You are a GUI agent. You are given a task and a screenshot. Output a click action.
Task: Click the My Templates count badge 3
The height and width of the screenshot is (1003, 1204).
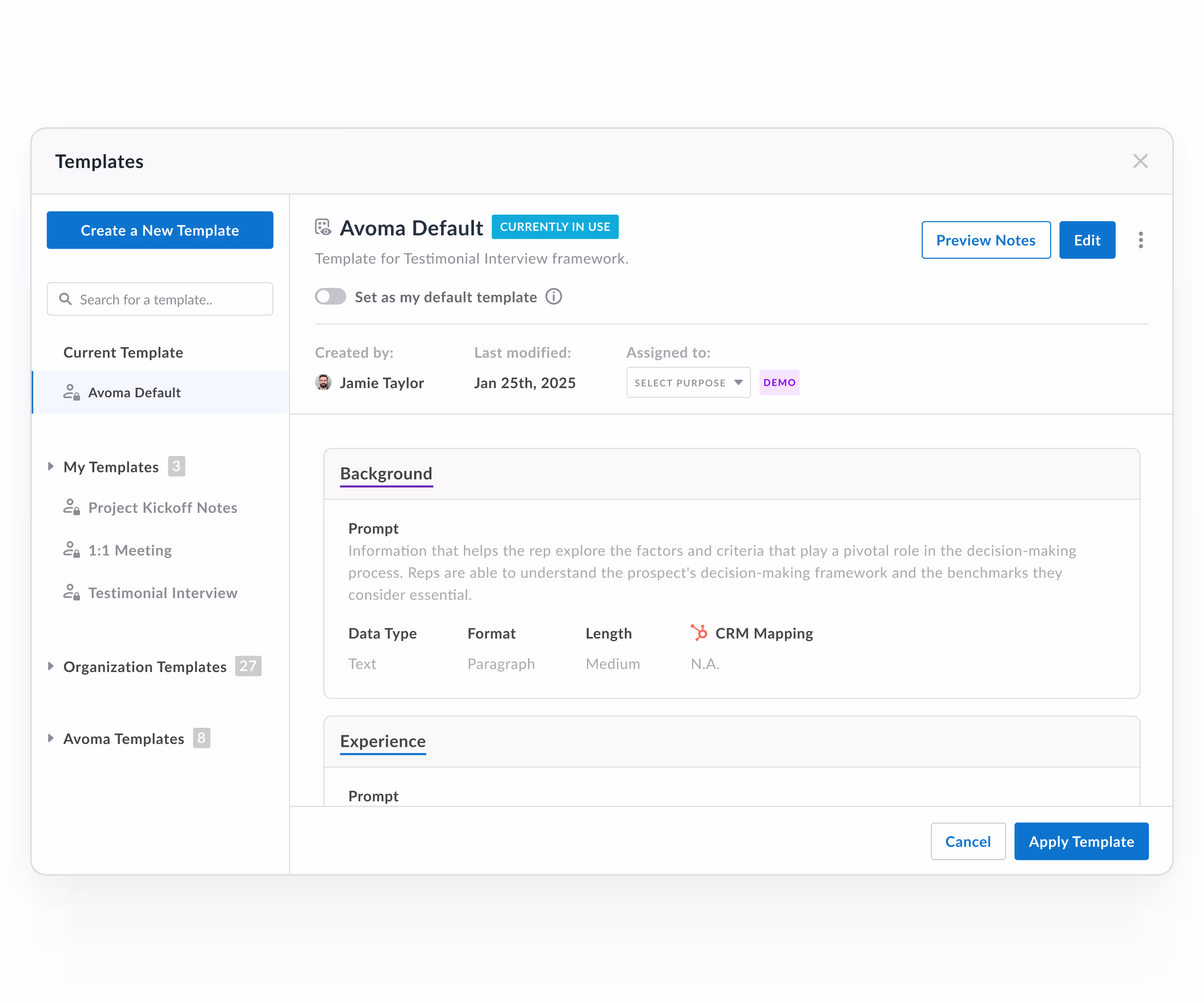pos(176,466)
